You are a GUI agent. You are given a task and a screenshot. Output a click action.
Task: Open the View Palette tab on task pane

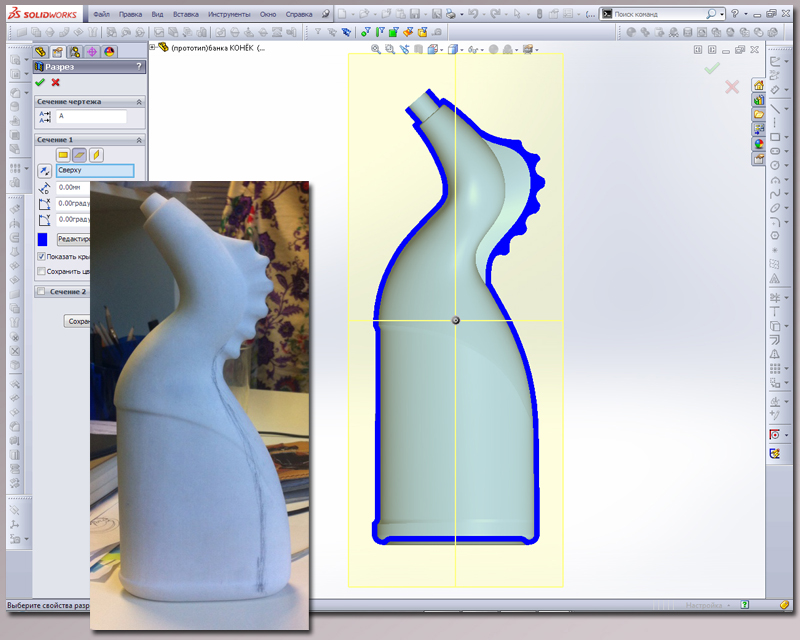pyautogui.click(x=759, y=130)
